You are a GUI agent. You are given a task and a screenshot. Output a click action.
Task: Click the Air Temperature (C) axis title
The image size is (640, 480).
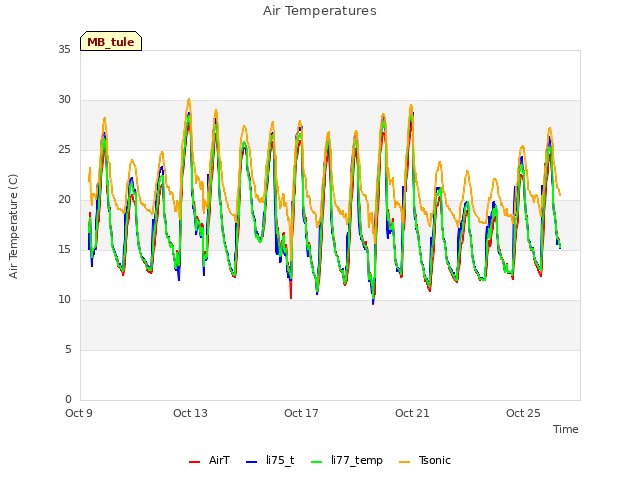(x=13, y=227)
